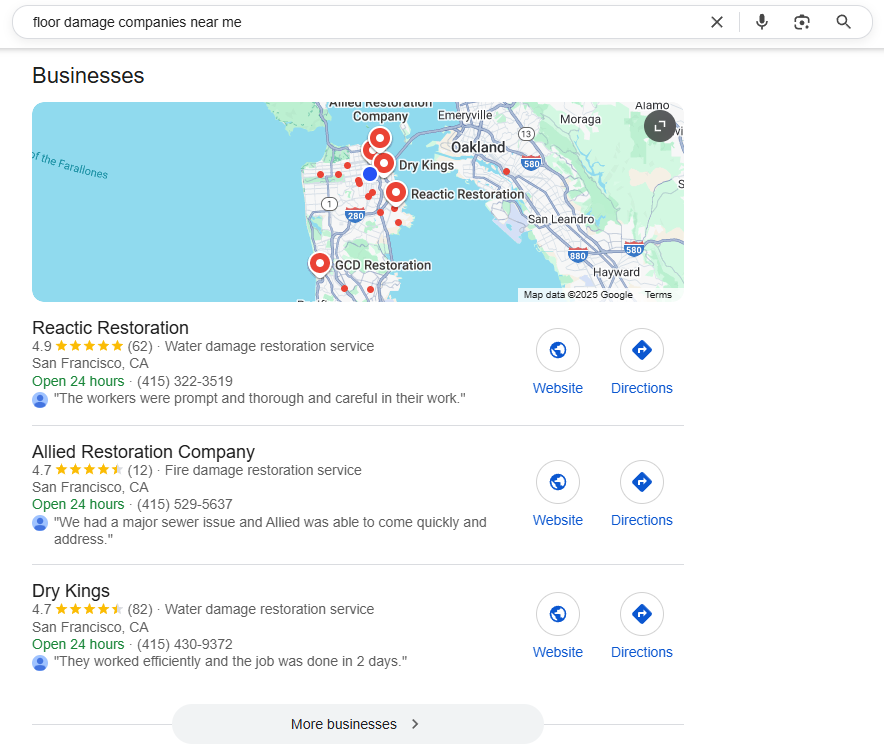Open the Reactic Restoration business listing
884x753 pixels.
110,328
